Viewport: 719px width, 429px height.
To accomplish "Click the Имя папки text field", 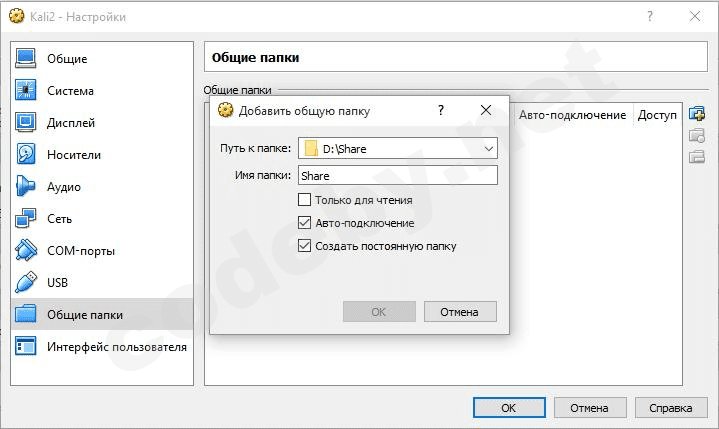I will click(x=398, y=176).
